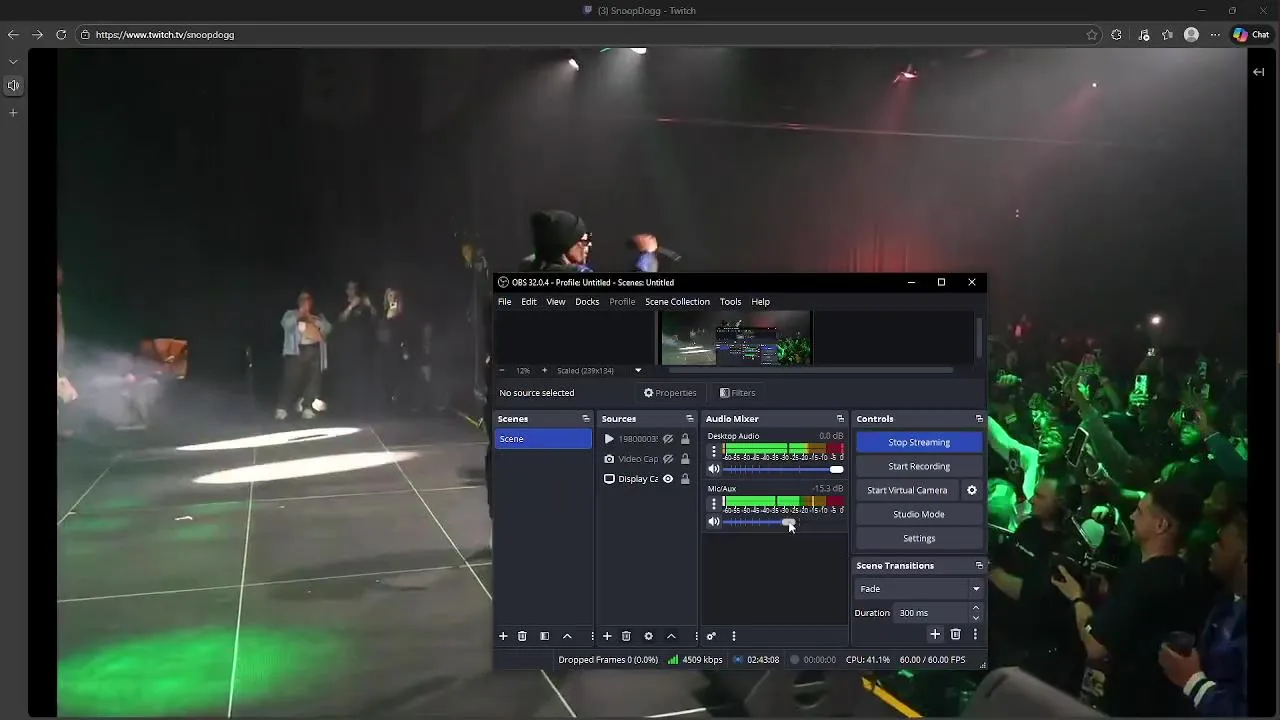
Task: Click Start Virtual Camera button
Action: (907, 490)
